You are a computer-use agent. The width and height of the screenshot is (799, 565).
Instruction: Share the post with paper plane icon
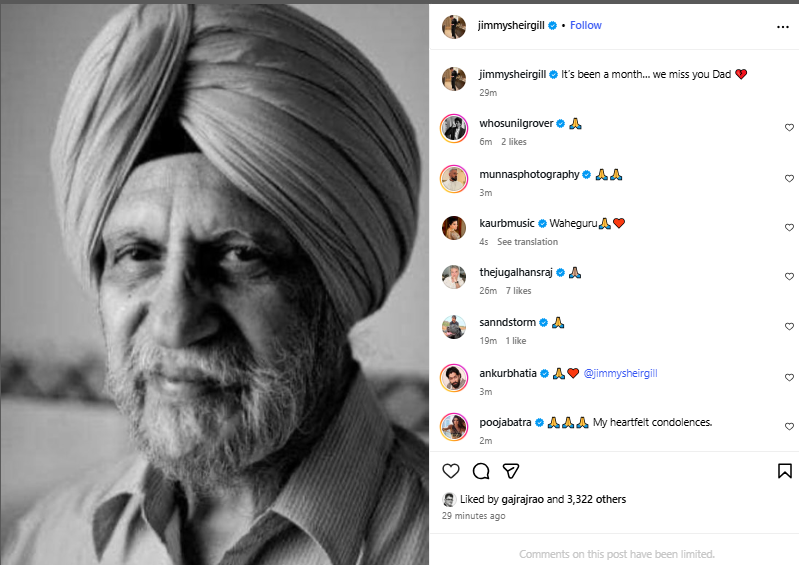pyautogui.click(x=510, y=471)
